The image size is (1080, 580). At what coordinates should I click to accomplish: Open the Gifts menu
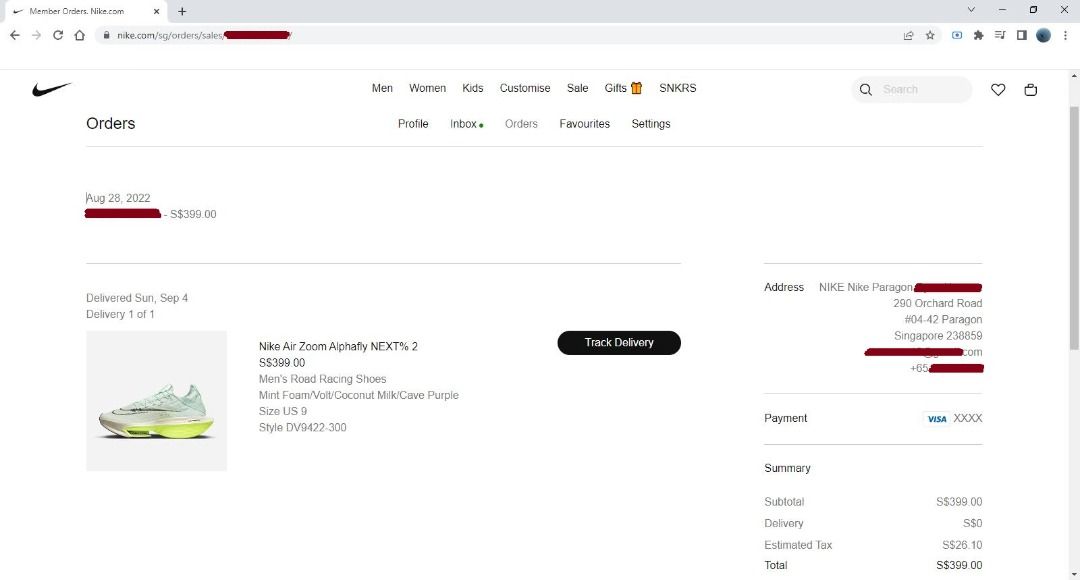pos(623,88)
